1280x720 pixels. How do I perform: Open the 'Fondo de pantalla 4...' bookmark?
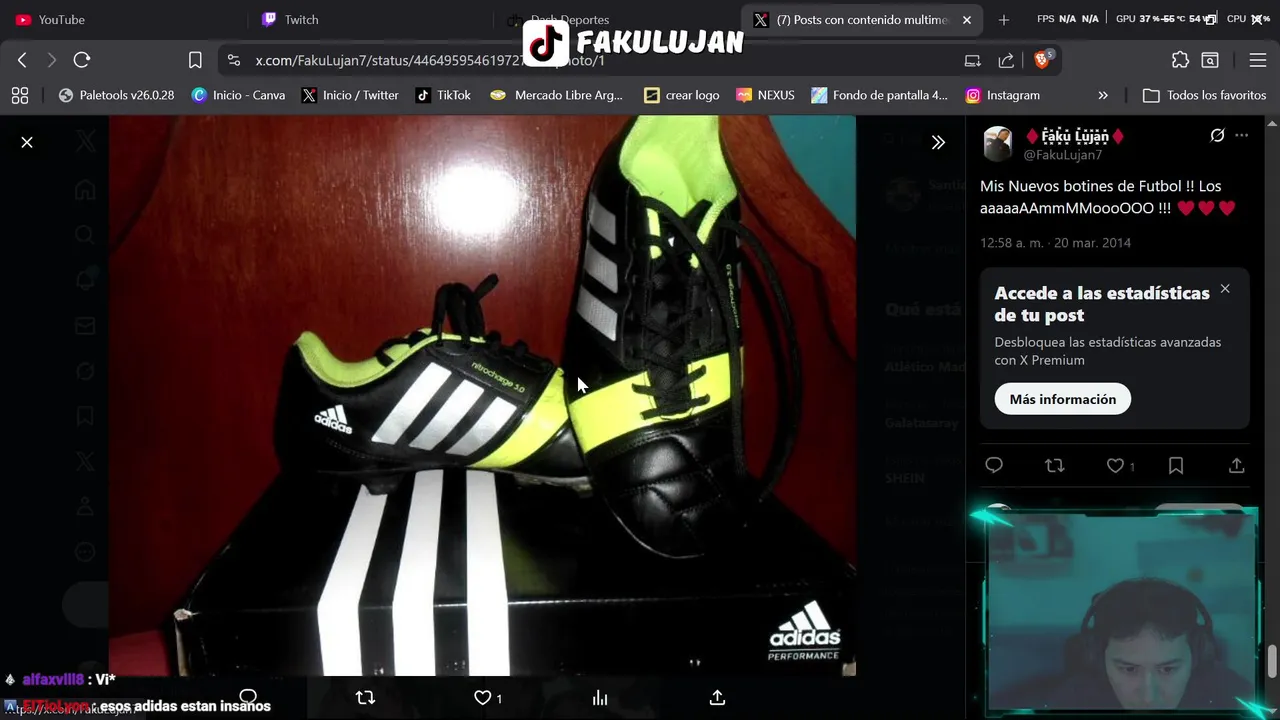[879, 95]
